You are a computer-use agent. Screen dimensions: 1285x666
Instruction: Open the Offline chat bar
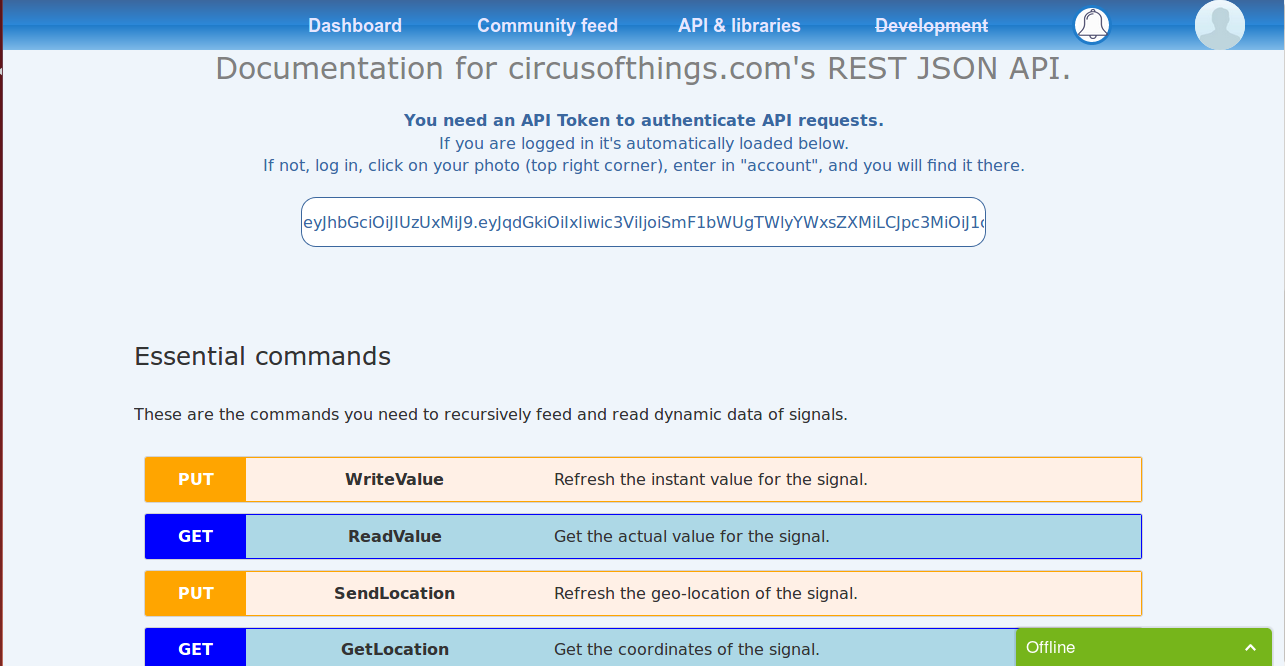(1144, 647)
